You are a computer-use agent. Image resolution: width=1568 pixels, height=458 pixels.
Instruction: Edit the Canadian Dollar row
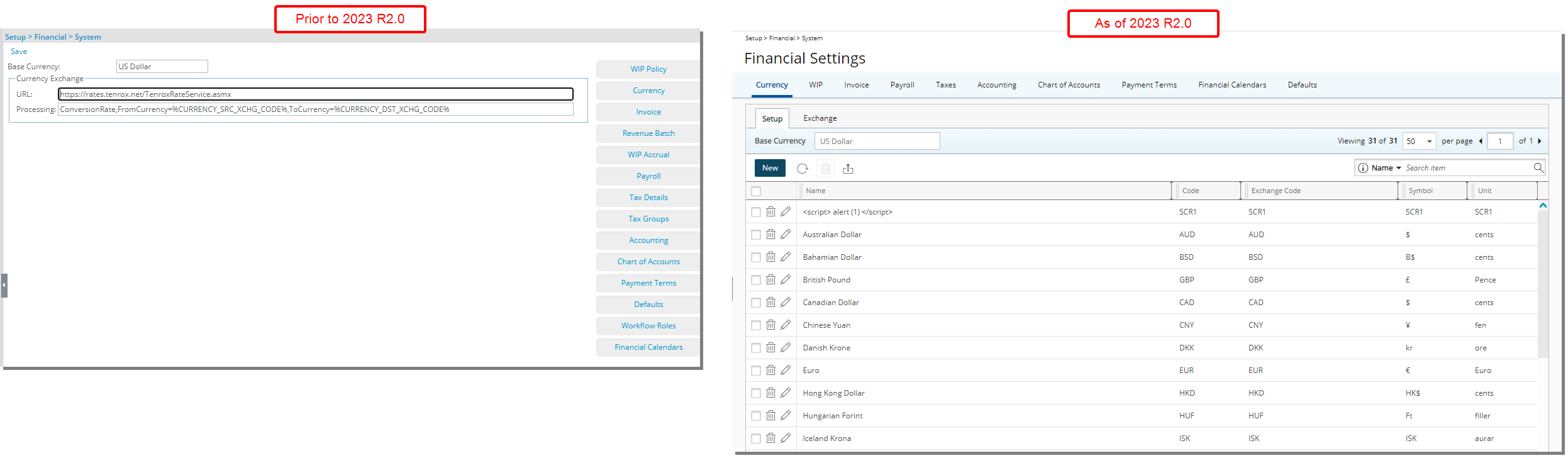786,302
